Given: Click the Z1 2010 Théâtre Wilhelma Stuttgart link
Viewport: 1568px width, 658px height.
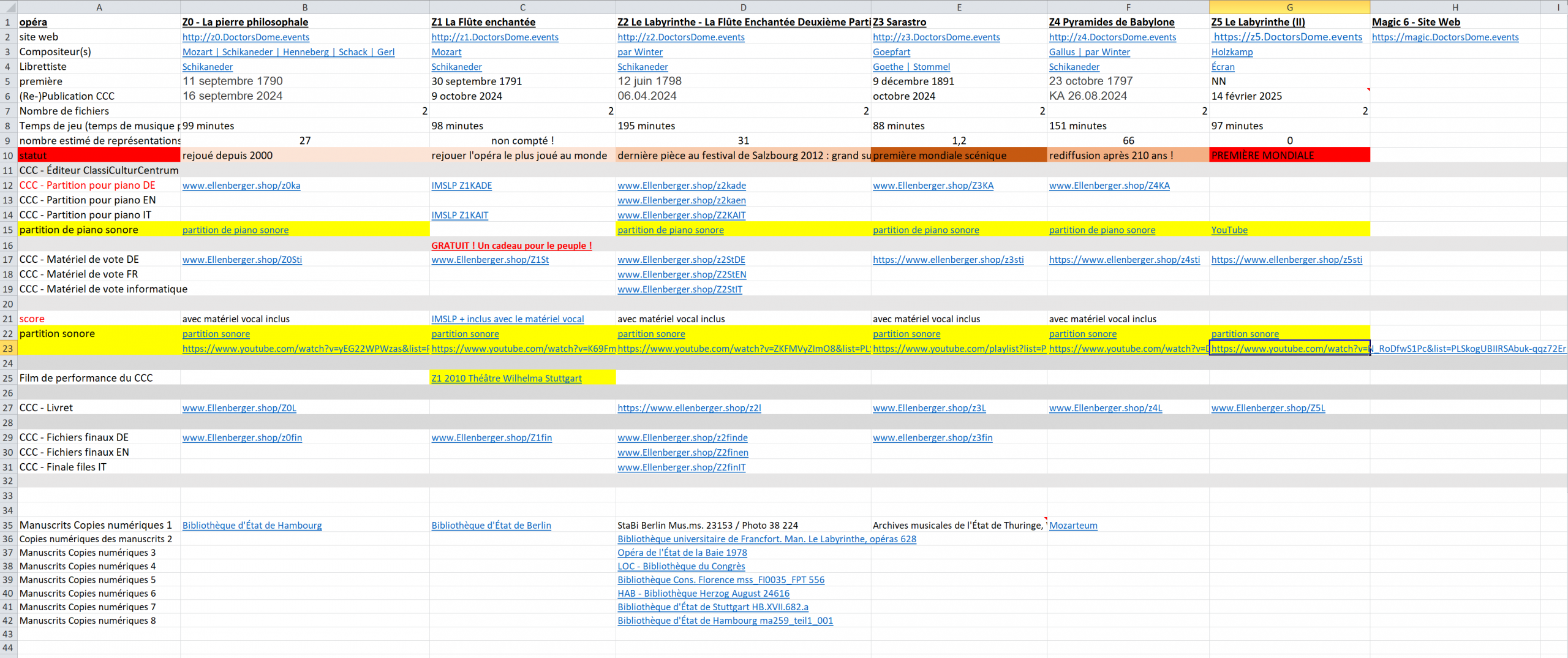Looking at the screenshot, I should (507, 379).
